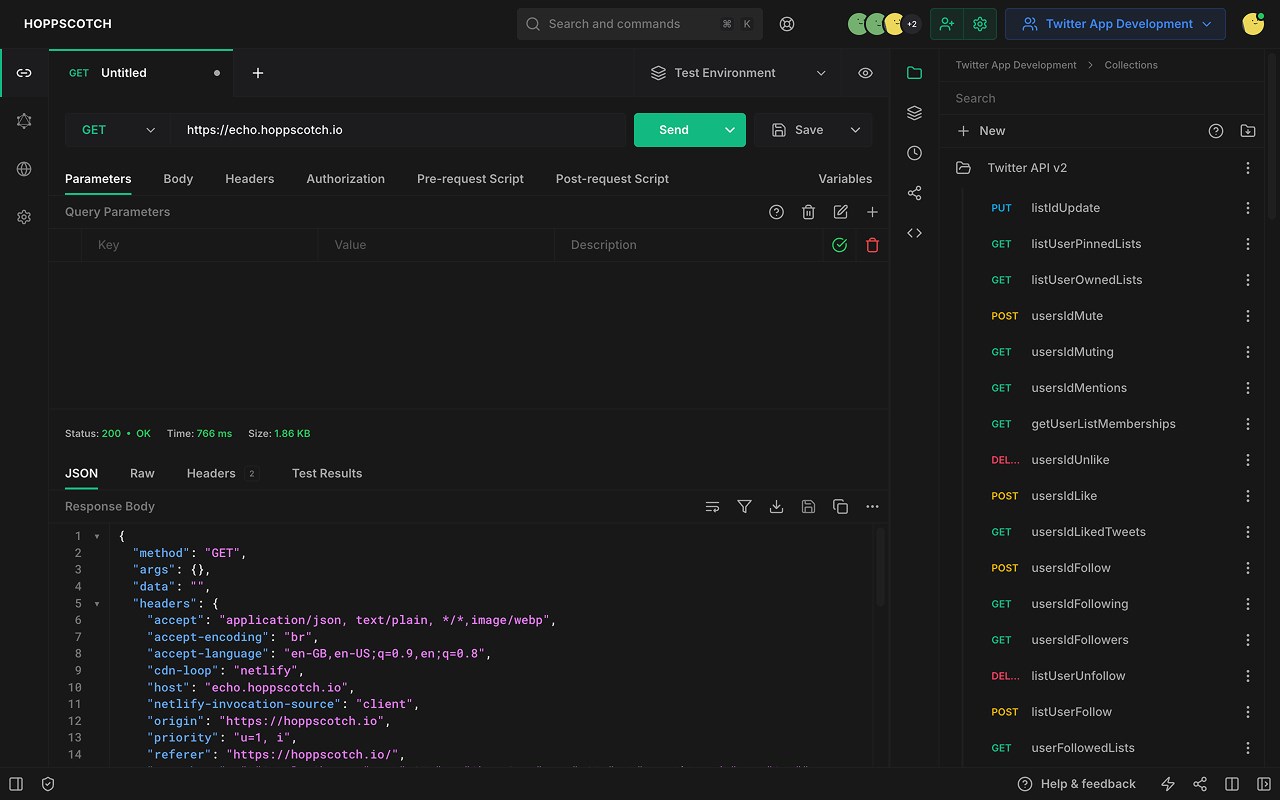Click New to add a collection
The image size is (1280, 800).
[x=981, y=131]
